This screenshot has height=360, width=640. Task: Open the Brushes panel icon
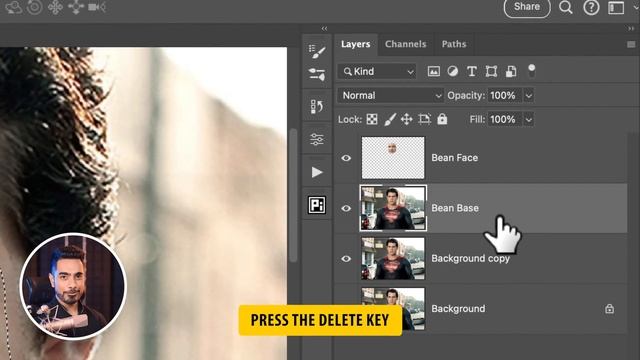[x=317, y=74]
